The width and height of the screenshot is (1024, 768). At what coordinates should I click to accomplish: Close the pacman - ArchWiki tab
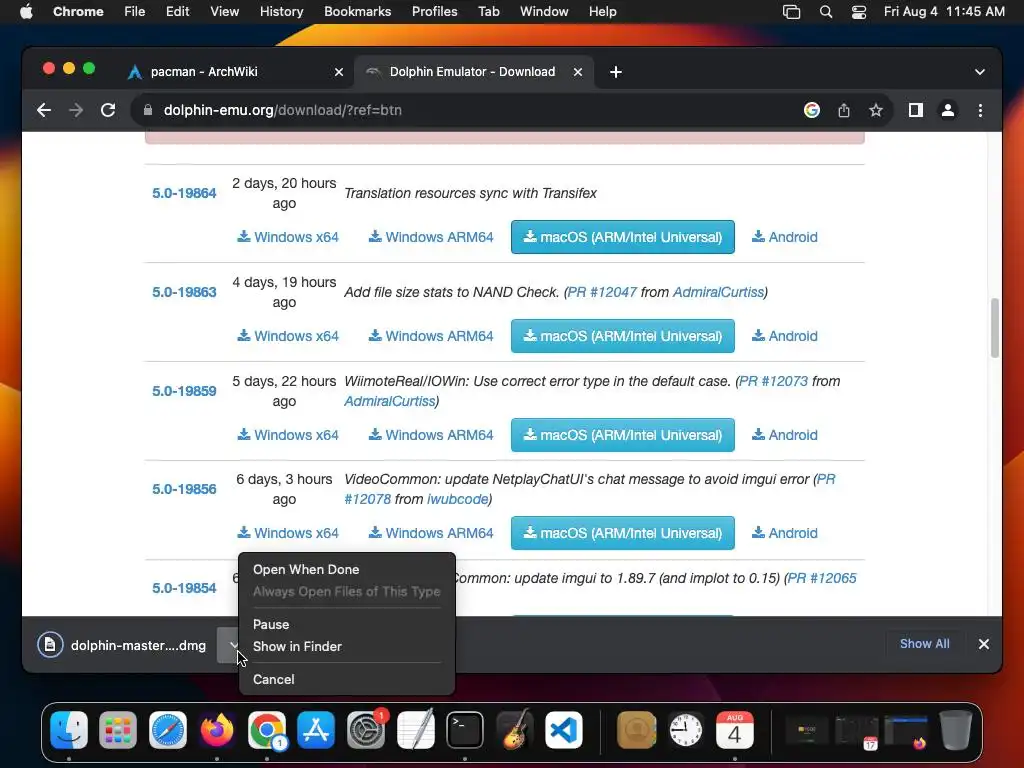[x=339, y=72]
